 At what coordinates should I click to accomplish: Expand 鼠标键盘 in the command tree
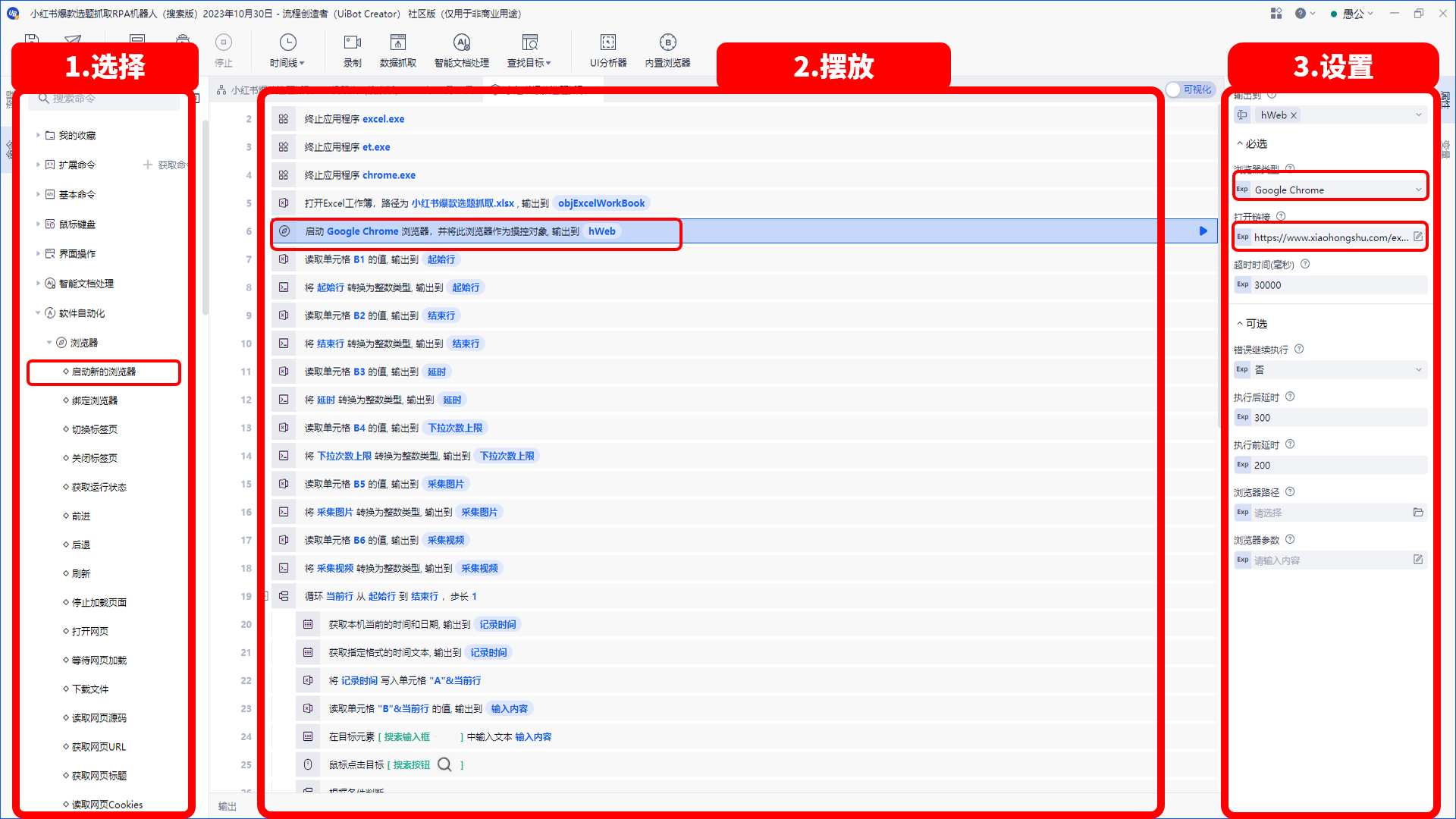coord(38,224)
